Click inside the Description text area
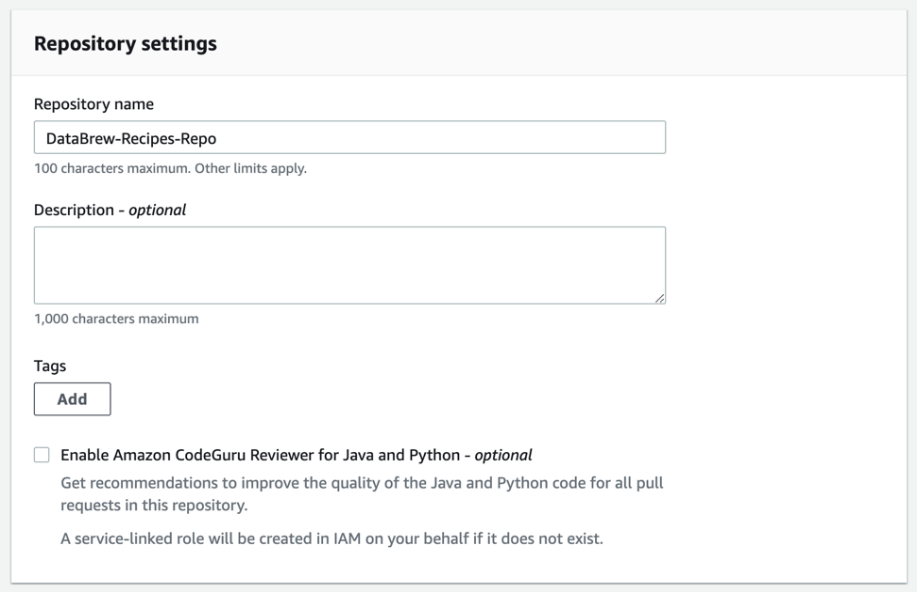 pyautogui.click(x=350, y=264)
